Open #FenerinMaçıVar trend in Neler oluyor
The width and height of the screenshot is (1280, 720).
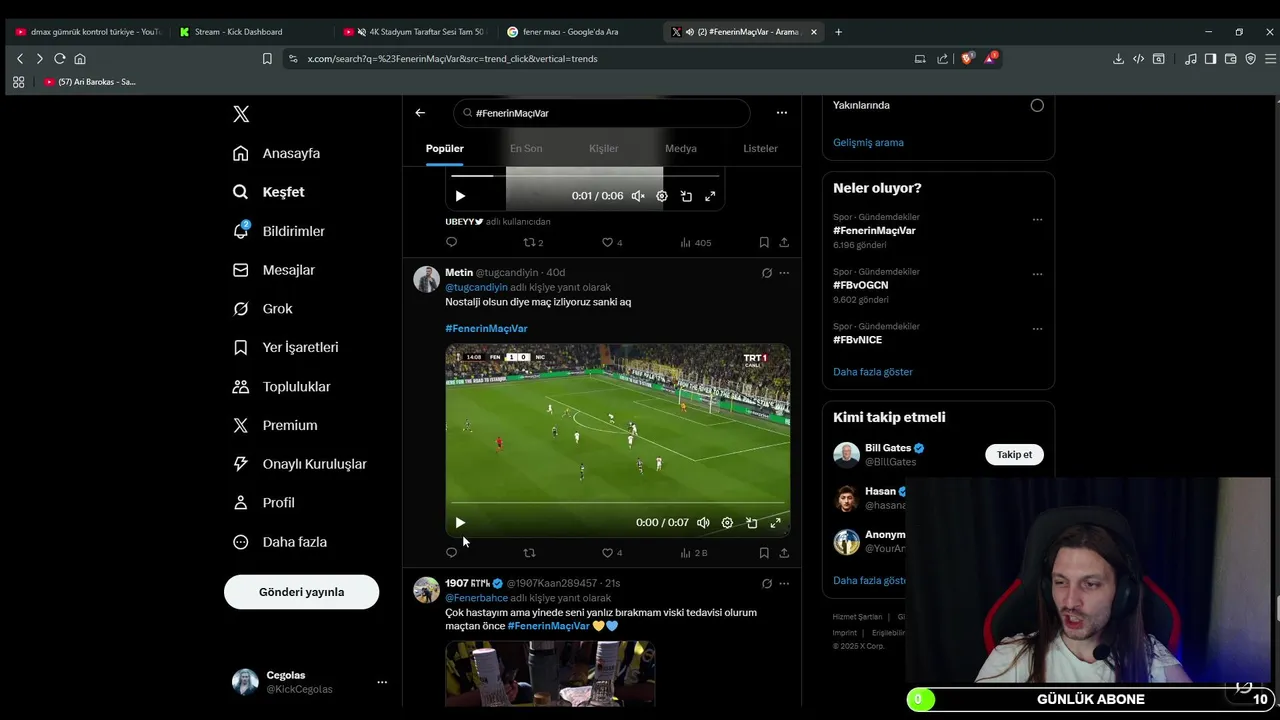point(874,230)
